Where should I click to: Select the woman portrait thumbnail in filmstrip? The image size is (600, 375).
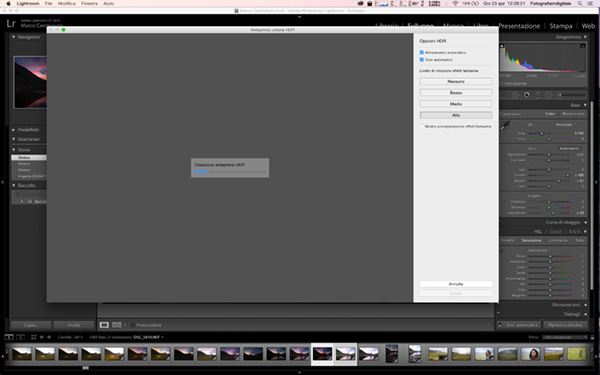pos(531,354)
